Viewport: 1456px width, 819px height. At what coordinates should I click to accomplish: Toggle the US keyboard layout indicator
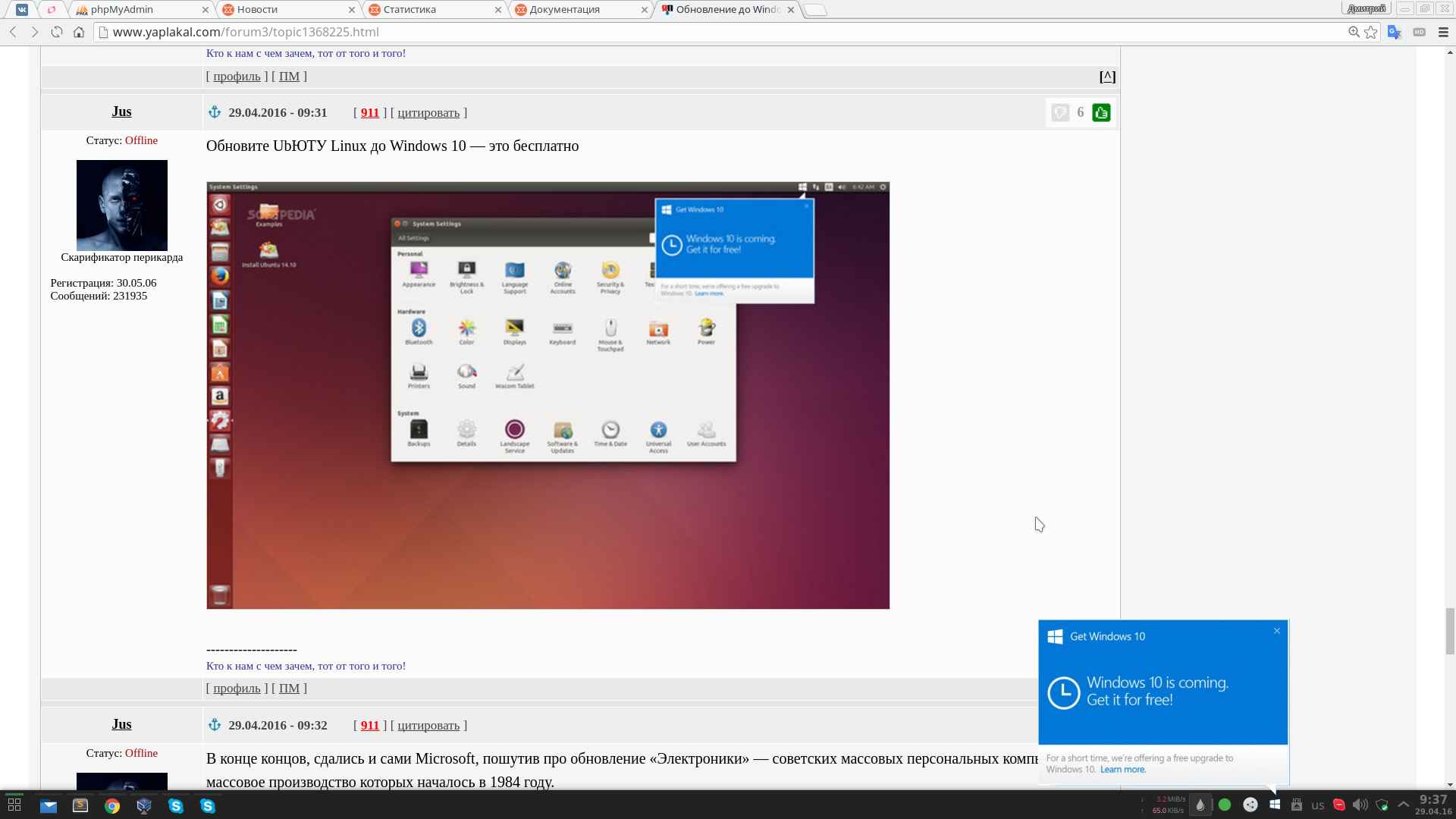tap(1318, 805)
